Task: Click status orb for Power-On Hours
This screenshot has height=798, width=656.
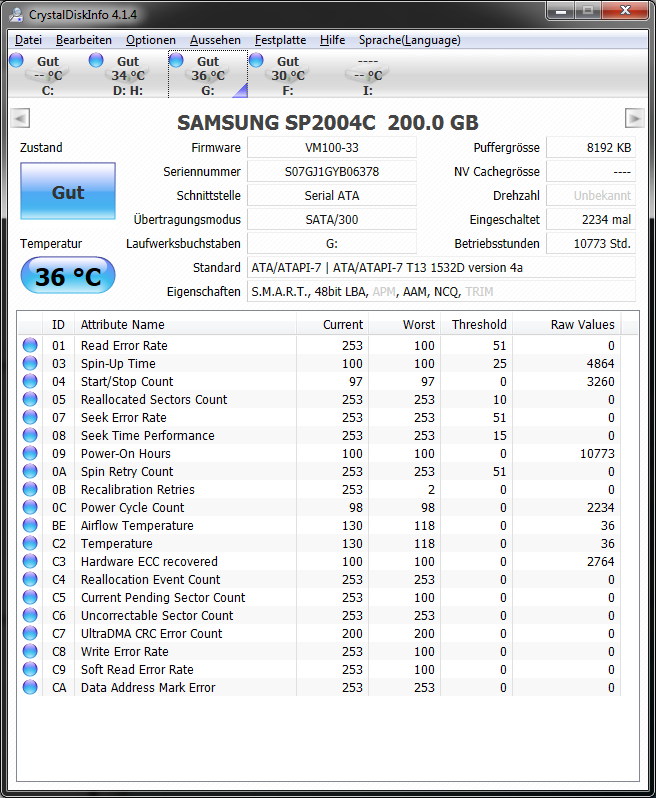Action: pyautogui.click(x=30, y=453)
